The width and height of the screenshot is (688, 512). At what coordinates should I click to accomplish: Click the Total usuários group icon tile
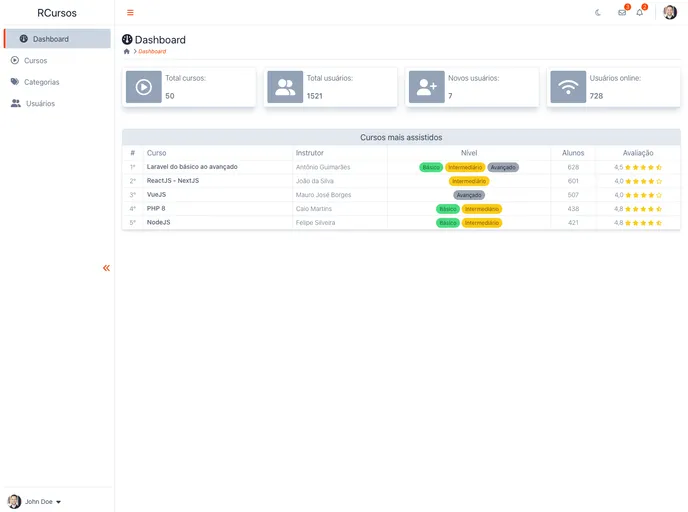pyautogui.click(x=285, y=87)
